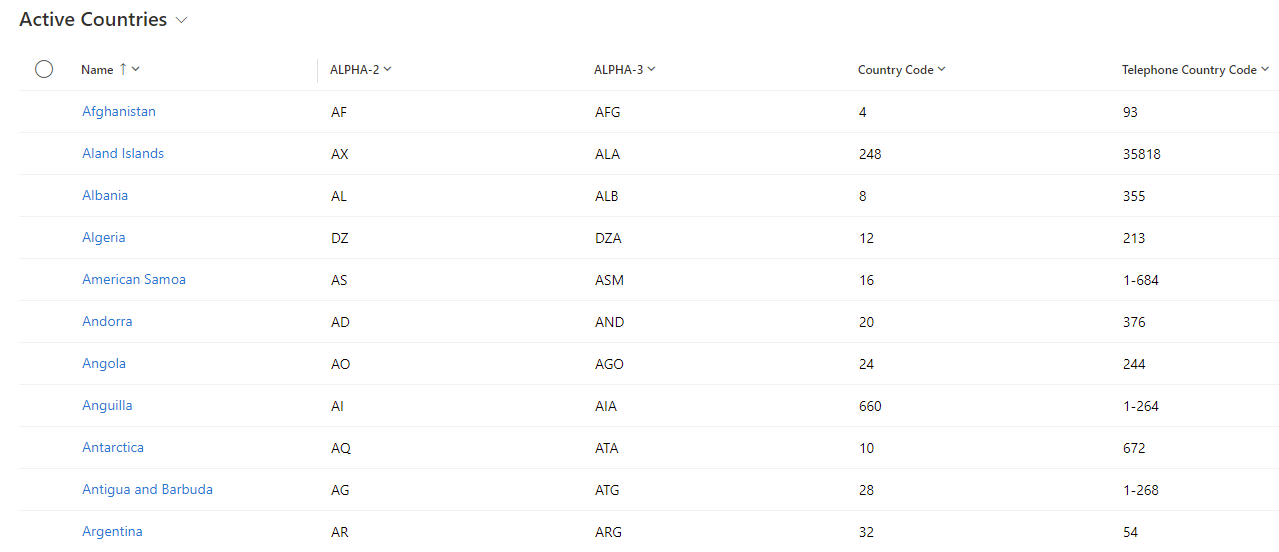The image size is (1279, 552).
Task: Click the Albania country link
Action: 105,196
